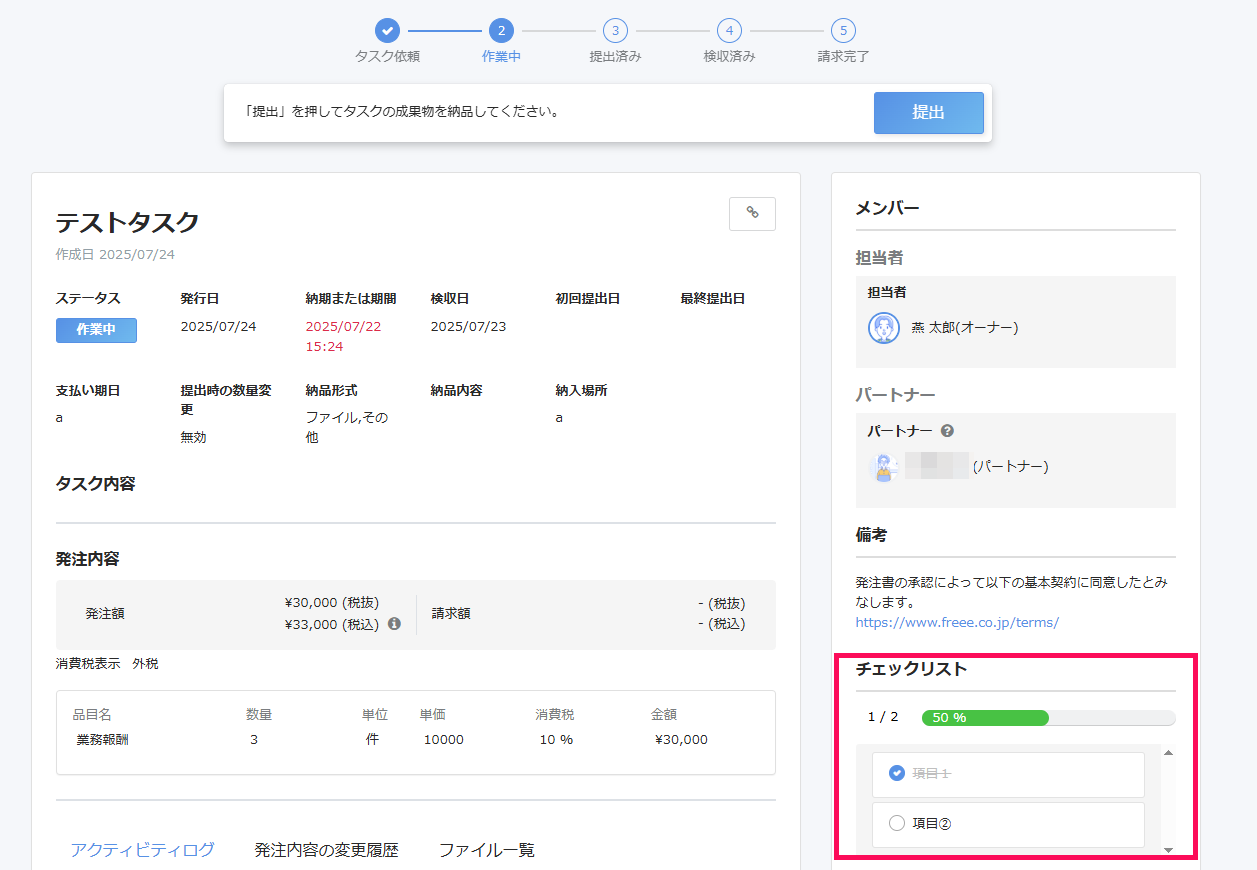Image resolution: width=1257 pixels, height=870 pixels.
Task: Click the 燕 太郎(オーナー) name
Action: pos(965,327)
